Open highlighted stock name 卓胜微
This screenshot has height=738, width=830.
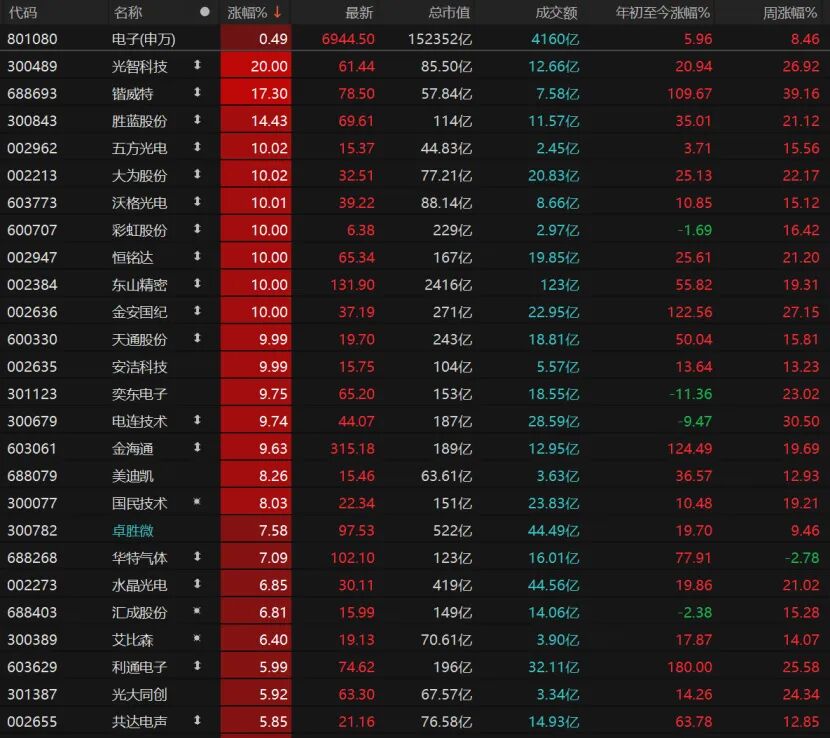tap(132, 531)
